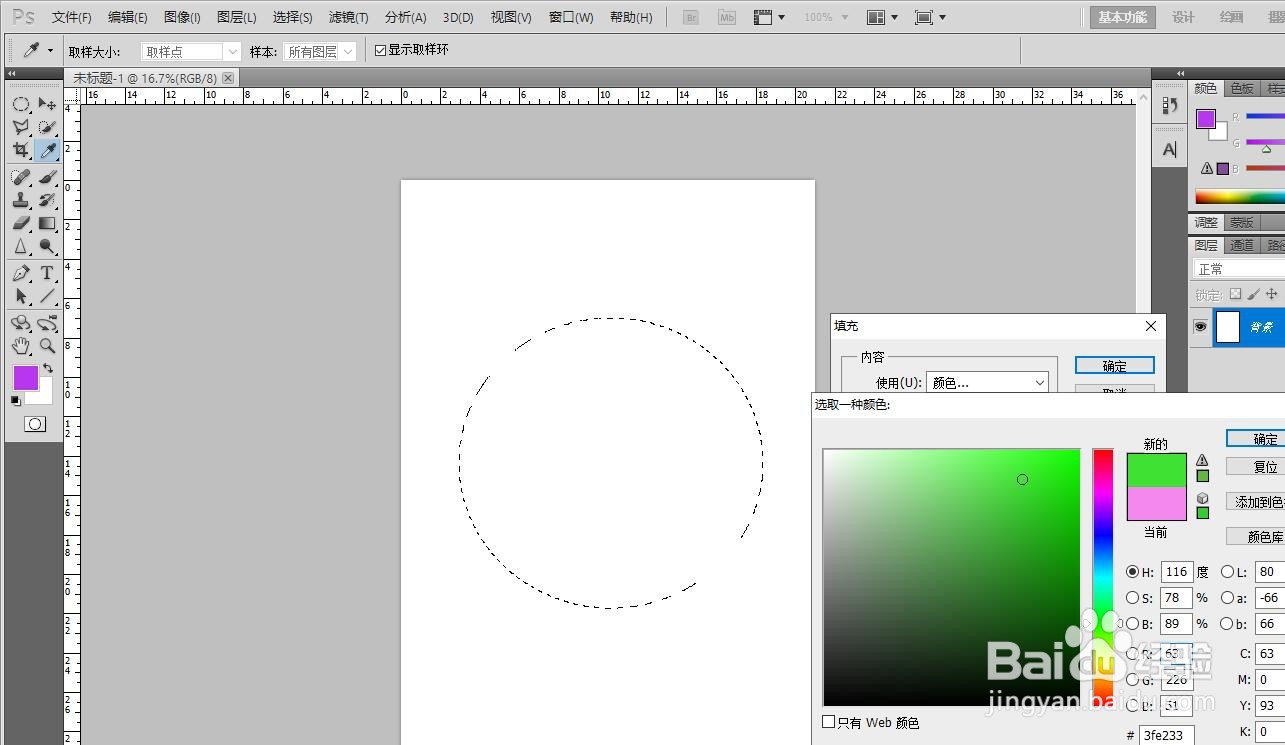Screen dimensions: 1285x745
Task: Select the Line tool
Action: coord(47,296)
